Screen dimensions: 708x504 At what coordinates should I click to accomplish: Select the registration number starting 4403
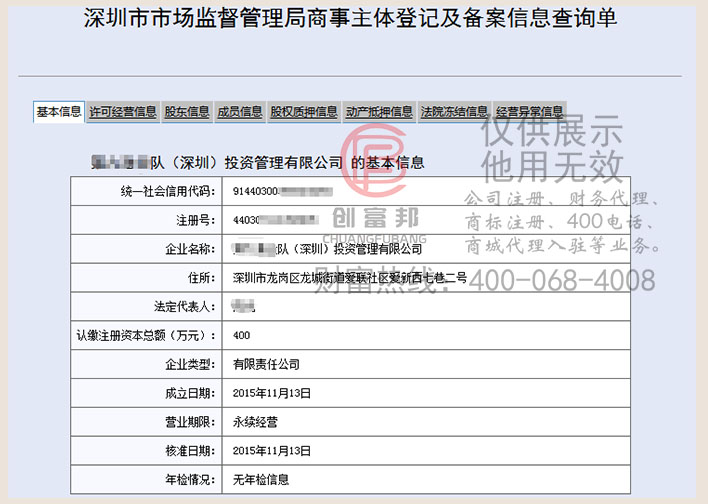[276, 220]
